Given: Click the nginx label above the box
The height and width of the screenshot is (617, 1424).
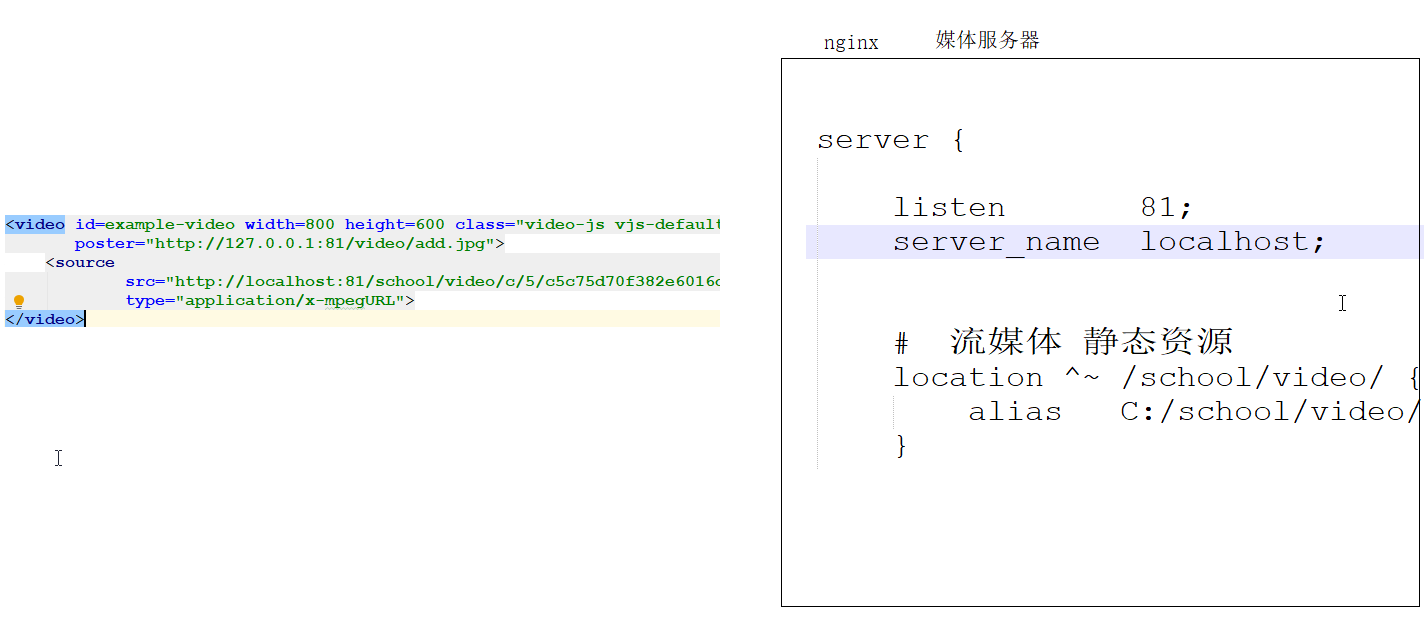Looking at the screenshot, I should [x=851, y=43].
